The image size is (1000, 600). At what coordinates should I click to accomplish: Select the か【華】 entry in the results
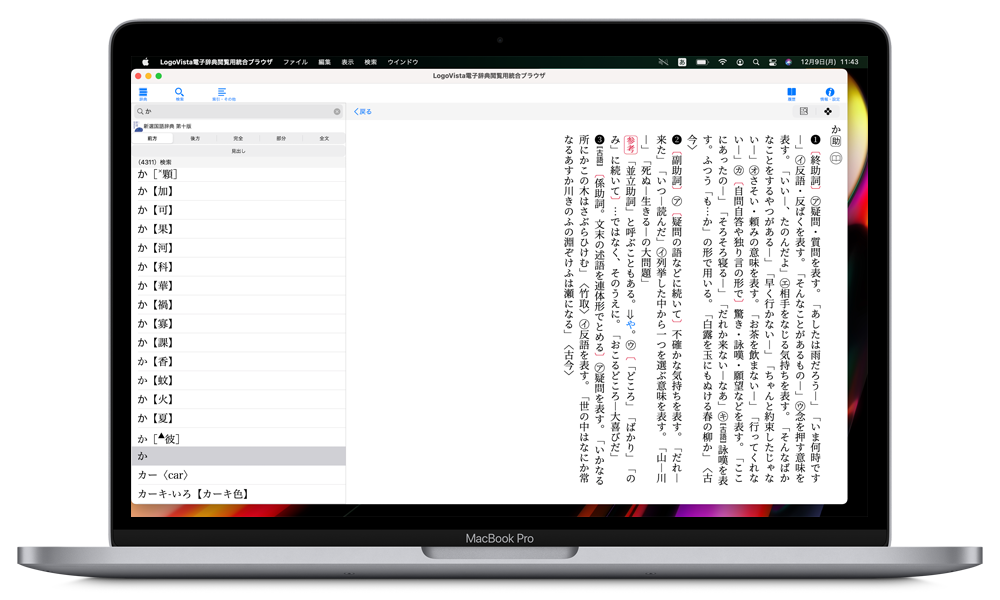(239, 286)
